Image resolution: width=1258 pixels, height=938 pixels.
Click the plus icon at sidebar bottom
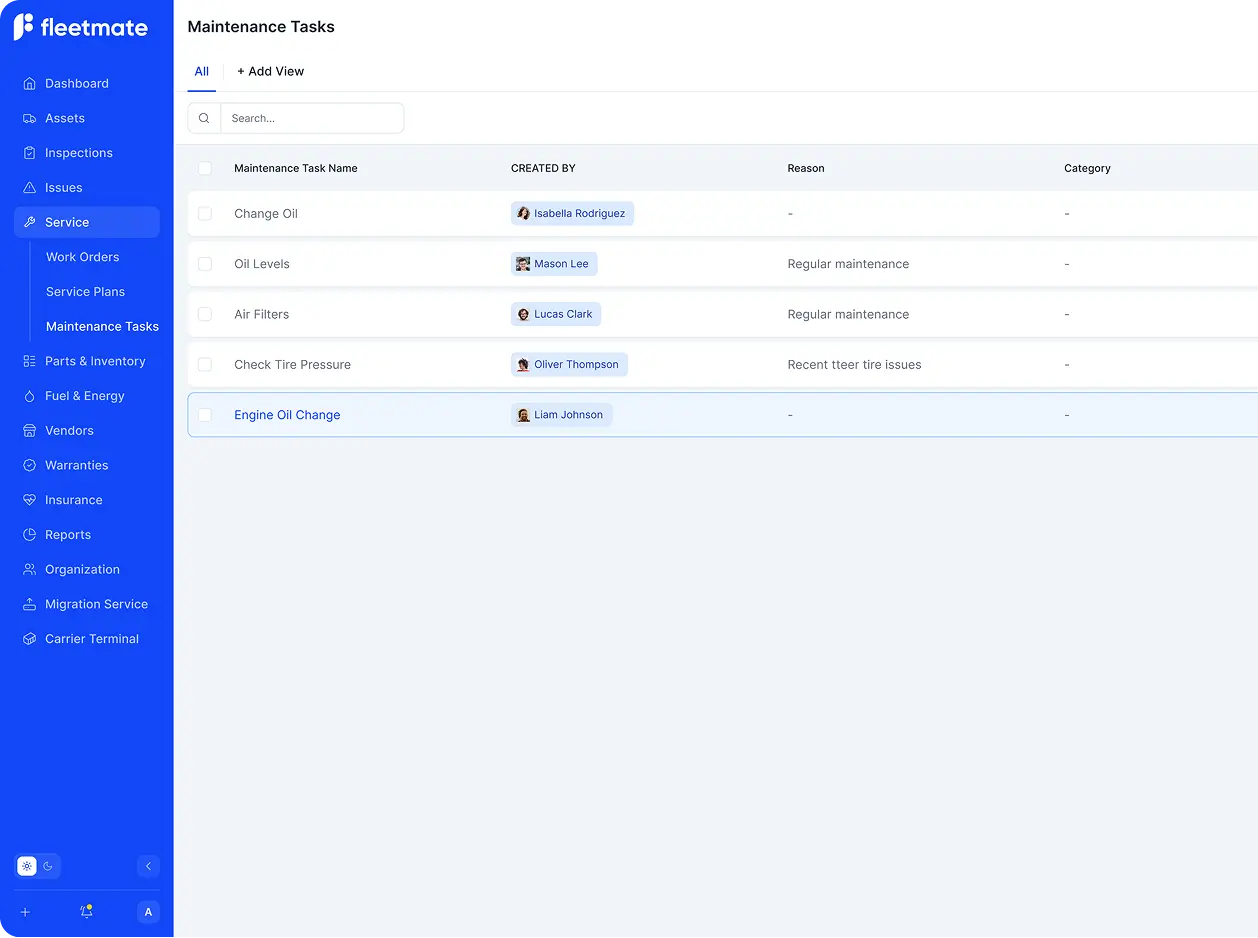coord(25,912)
